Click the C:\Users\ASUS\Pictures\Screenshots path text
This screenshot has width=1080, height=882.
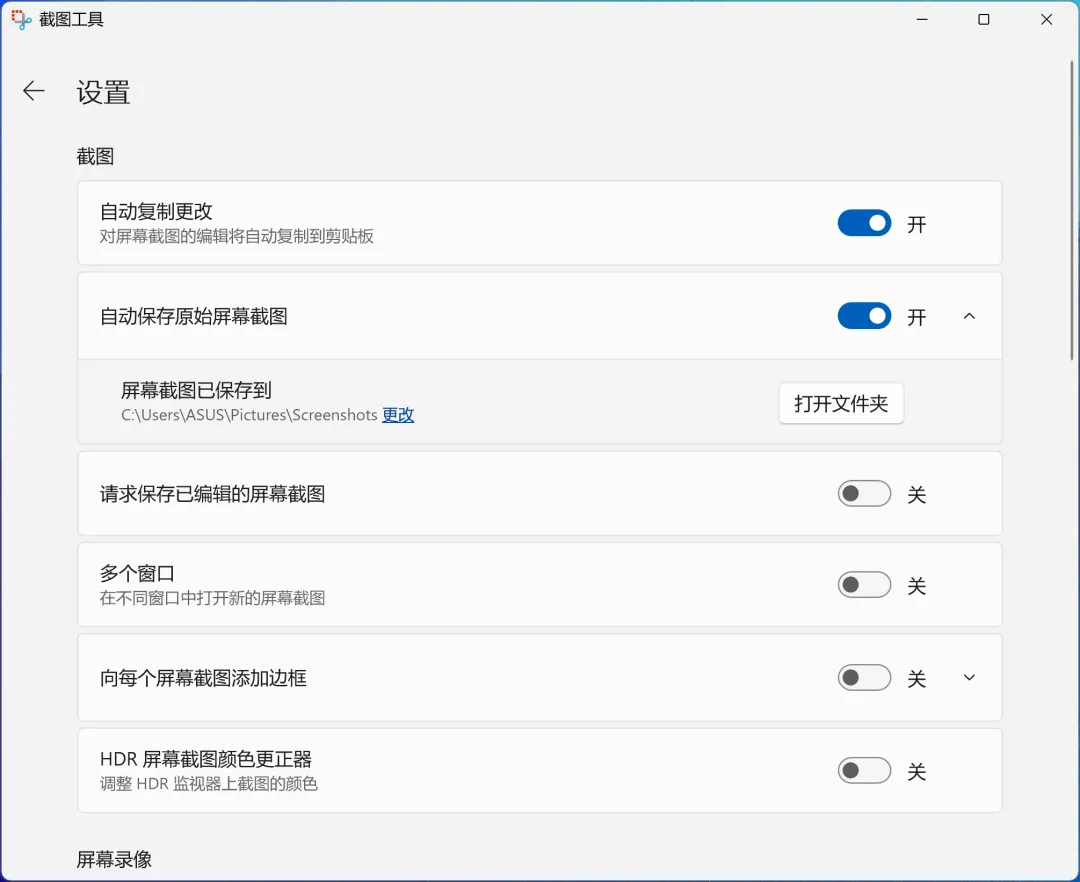[250, 415]
